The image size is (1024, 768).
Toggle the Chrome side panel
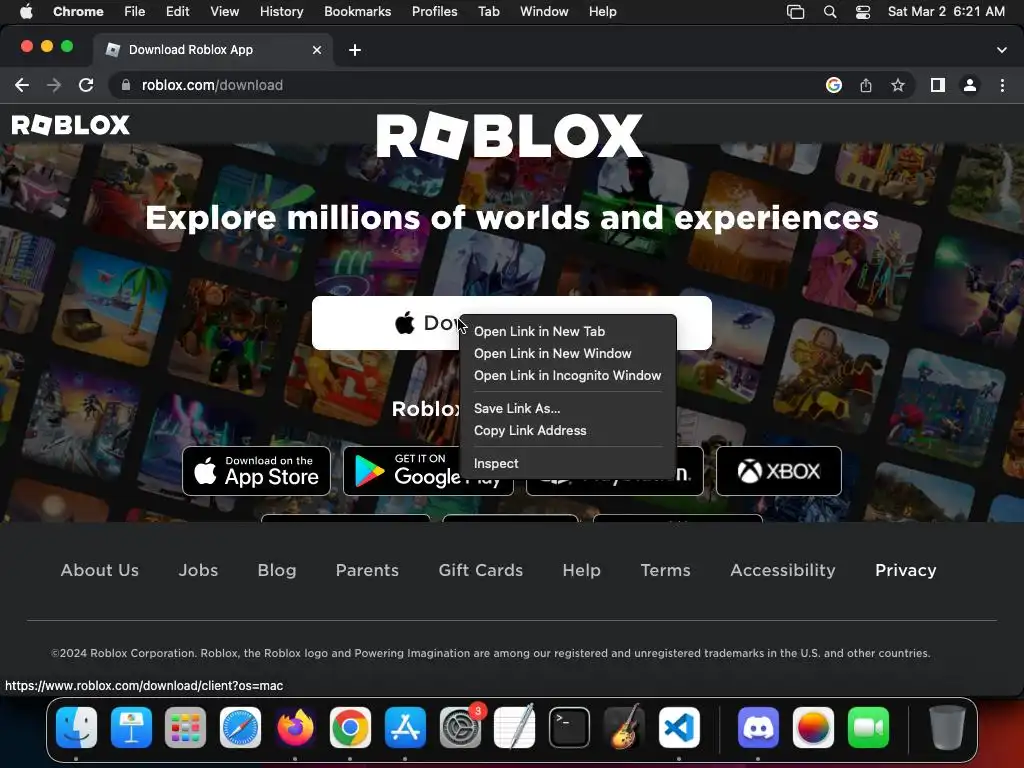[938, 85]
